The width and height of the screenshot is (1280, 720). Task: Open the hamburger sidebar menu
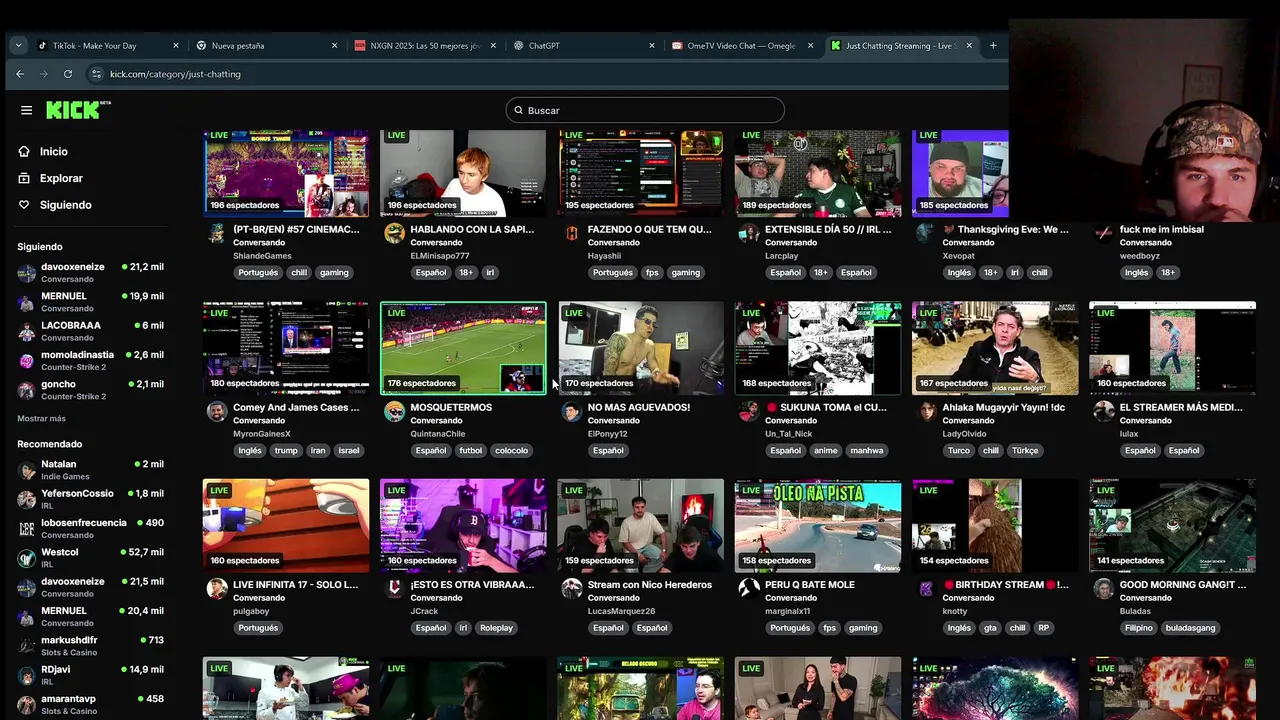(26, 110)
